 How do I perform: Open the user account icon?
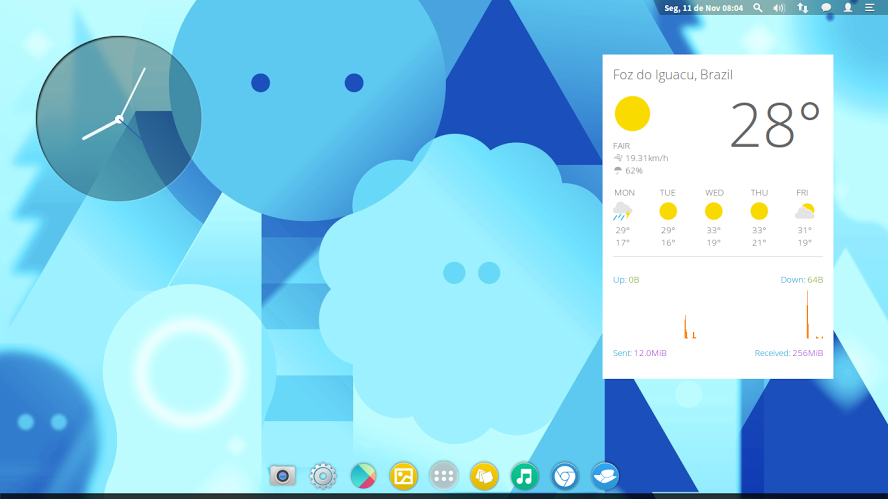pos(848,7)
